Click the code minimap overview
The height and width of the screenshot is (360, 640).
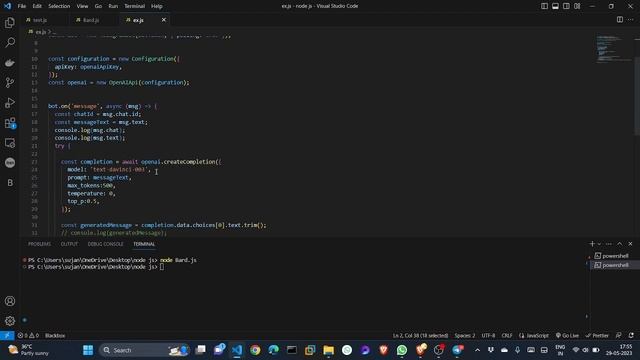613,49
